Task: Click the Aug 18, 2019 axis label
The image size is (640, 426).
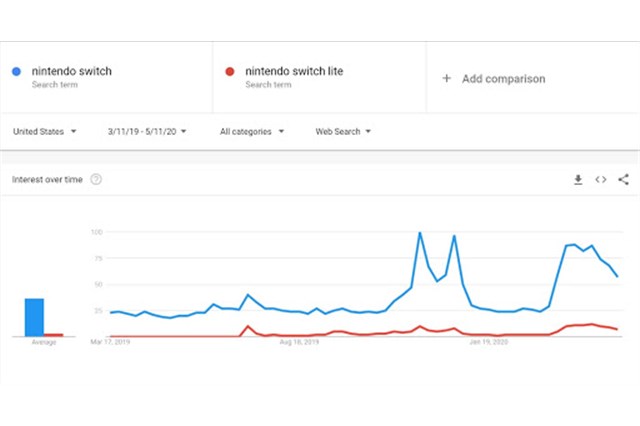Action: click(x=300, y=343)
